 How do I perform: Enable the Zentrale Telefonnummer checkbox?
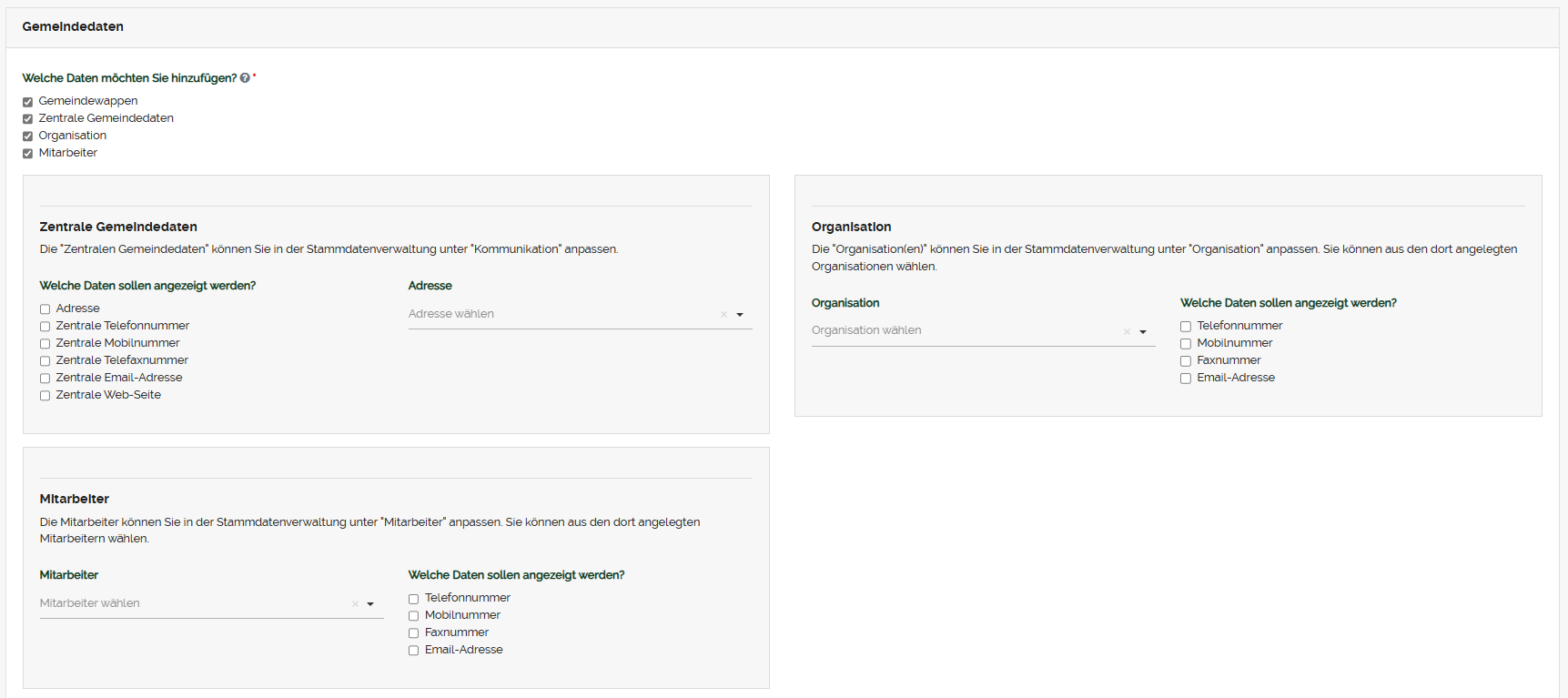pyautogui.click(x=45, y=327)
